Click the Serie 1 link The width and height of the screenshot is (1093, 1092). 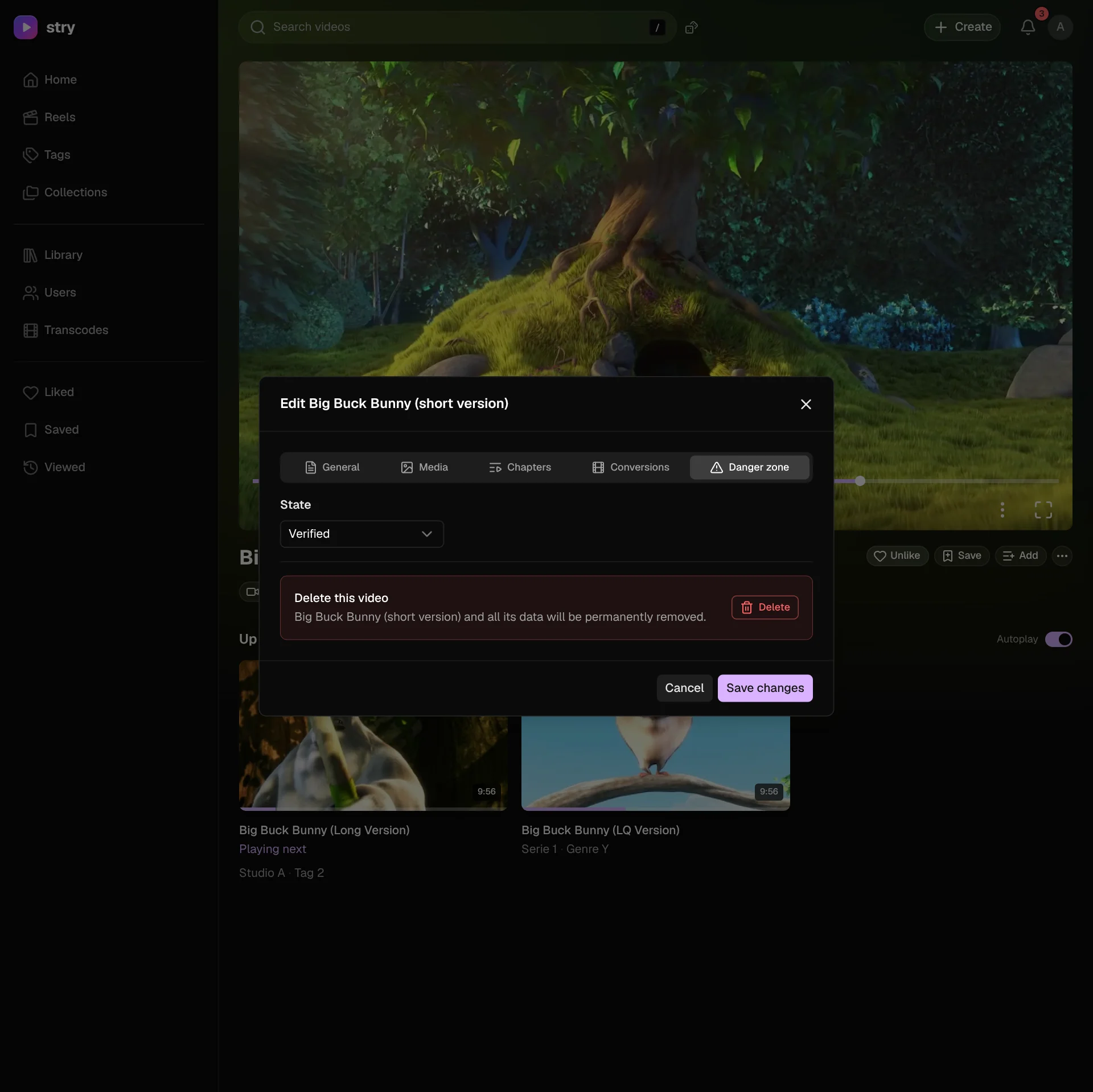coord(539,849)
